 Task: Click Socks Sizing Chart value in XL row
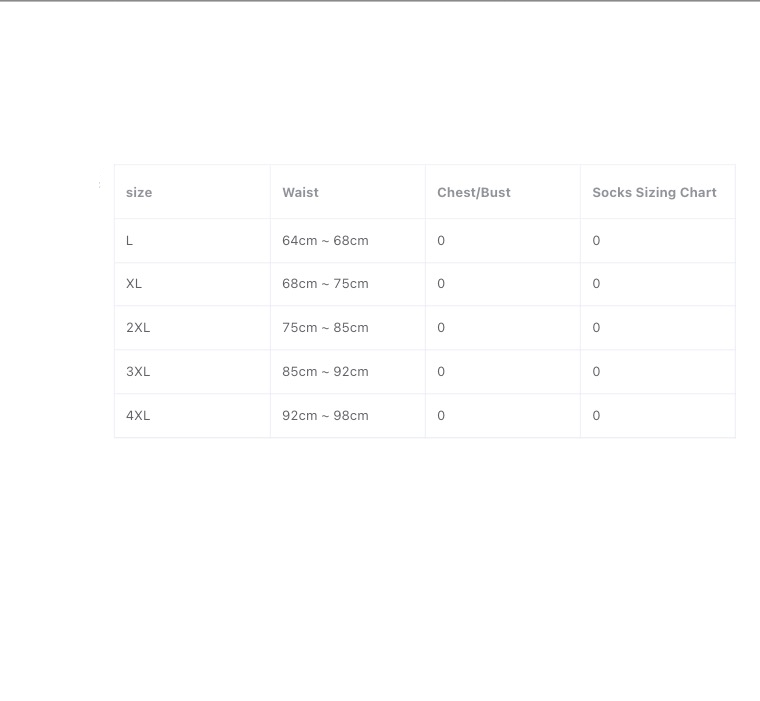(x=596, y=284)
